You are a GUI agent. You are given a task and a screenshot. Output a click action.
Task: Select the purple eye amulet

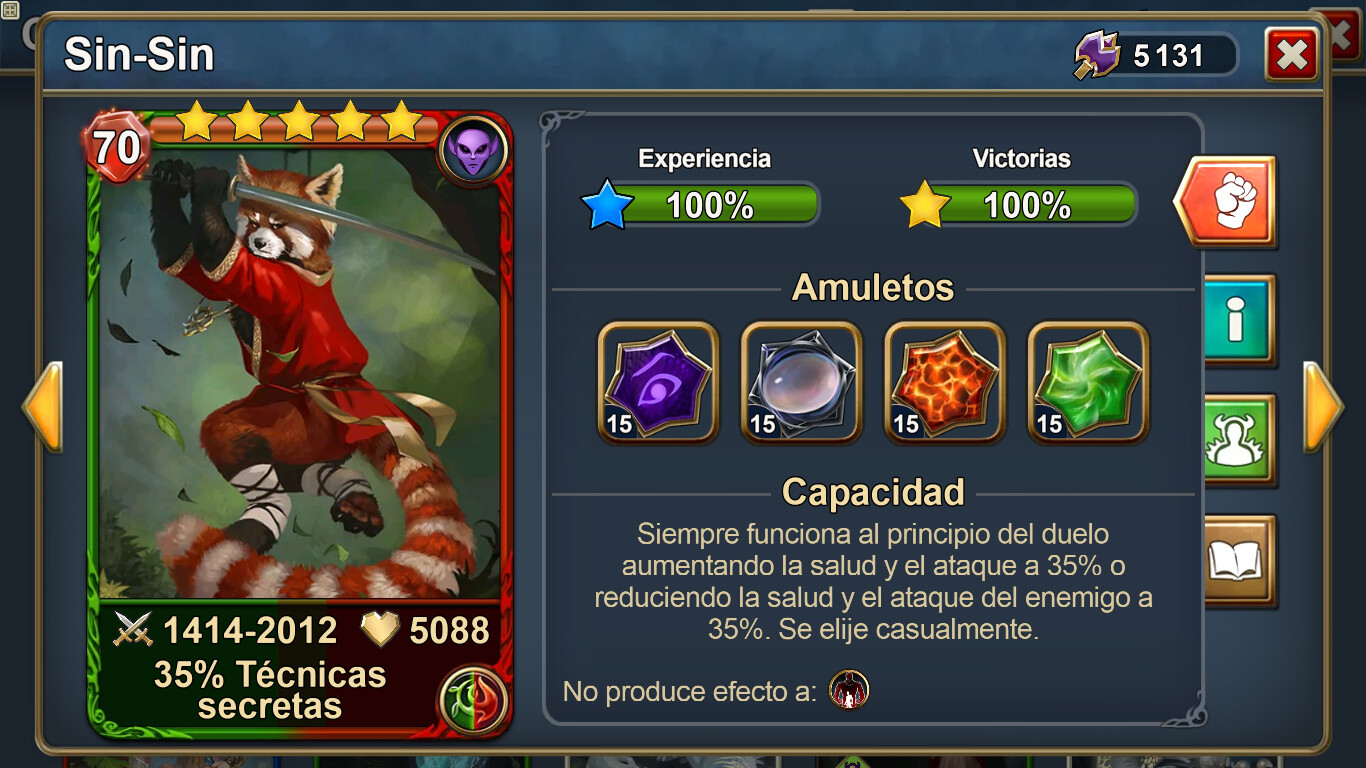(x=658, y=381)
